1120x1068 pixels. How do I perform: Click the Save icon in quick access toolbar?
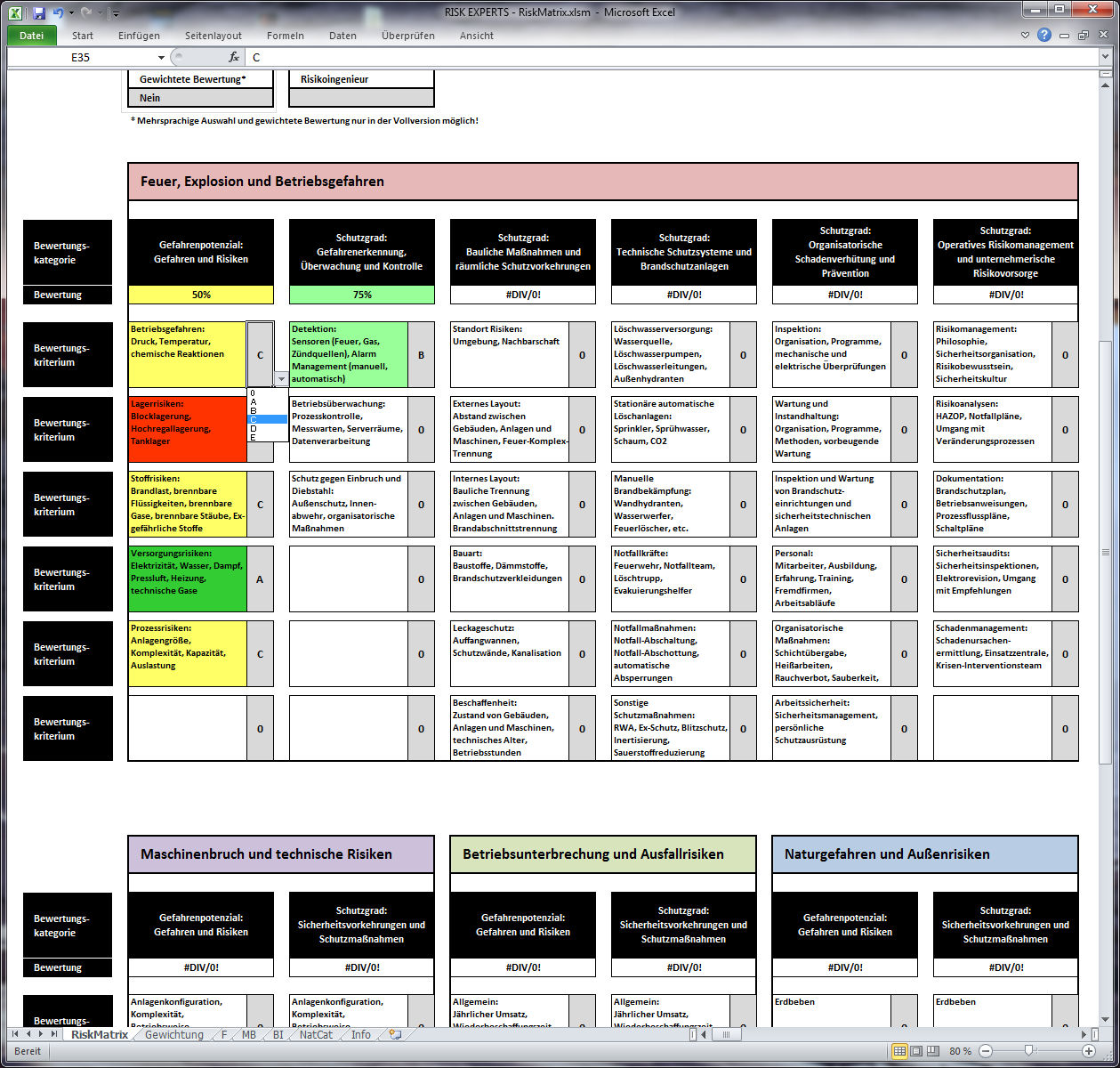click(x=39, y=13)
